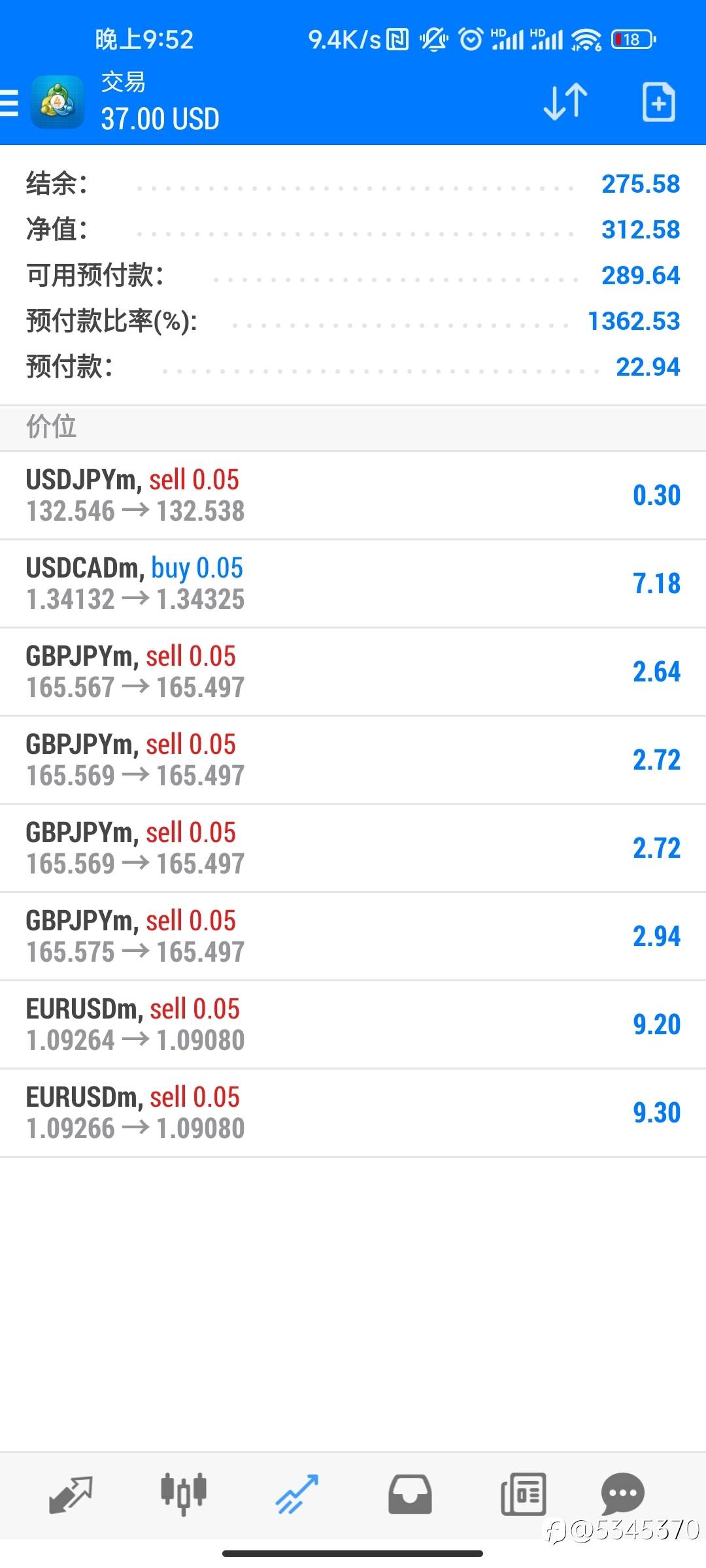
Task: Switch to the candlestick Chart tab
Action: 184,1494
